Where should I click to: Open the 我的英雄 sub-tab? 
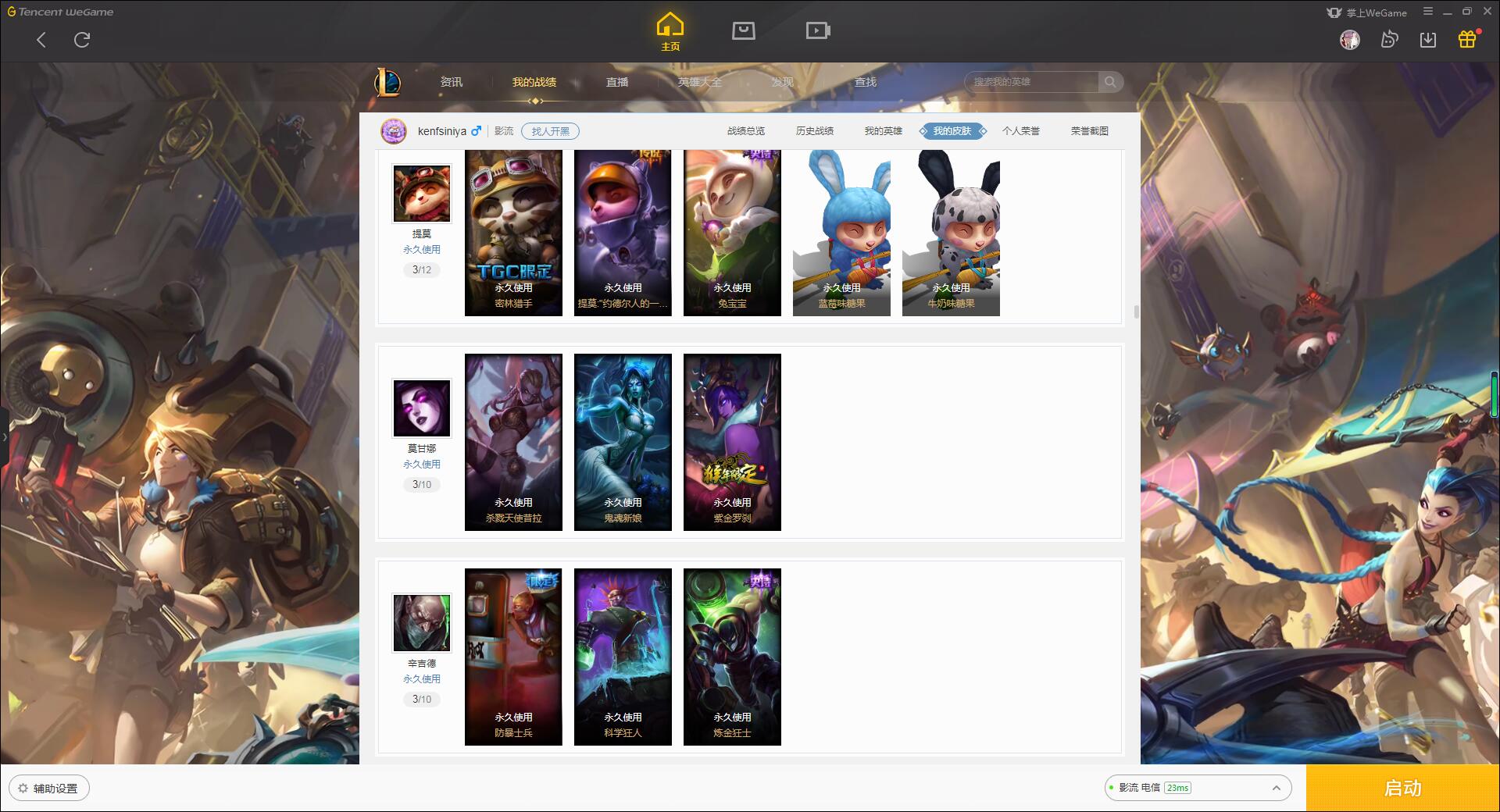884,131
